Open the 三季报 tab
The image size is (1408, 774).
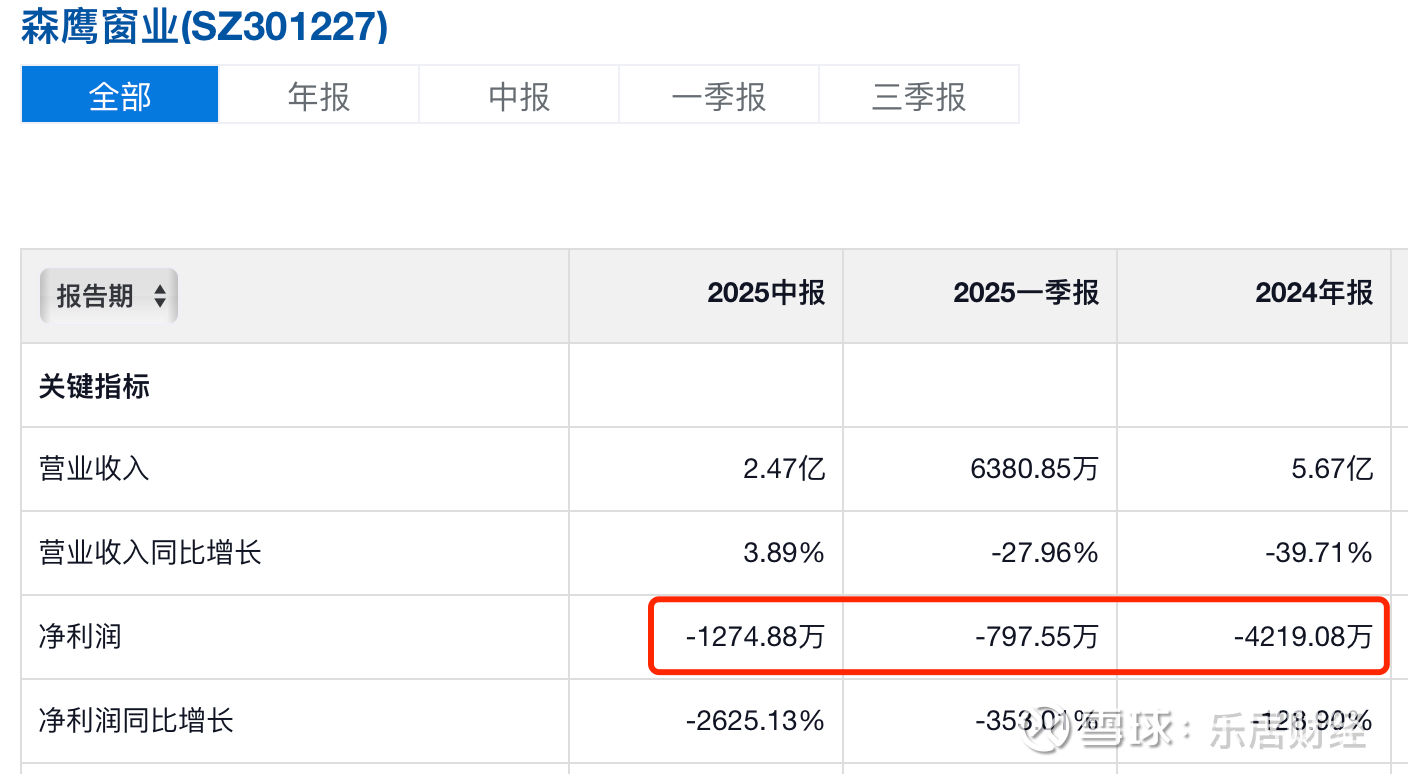point(919,96)
